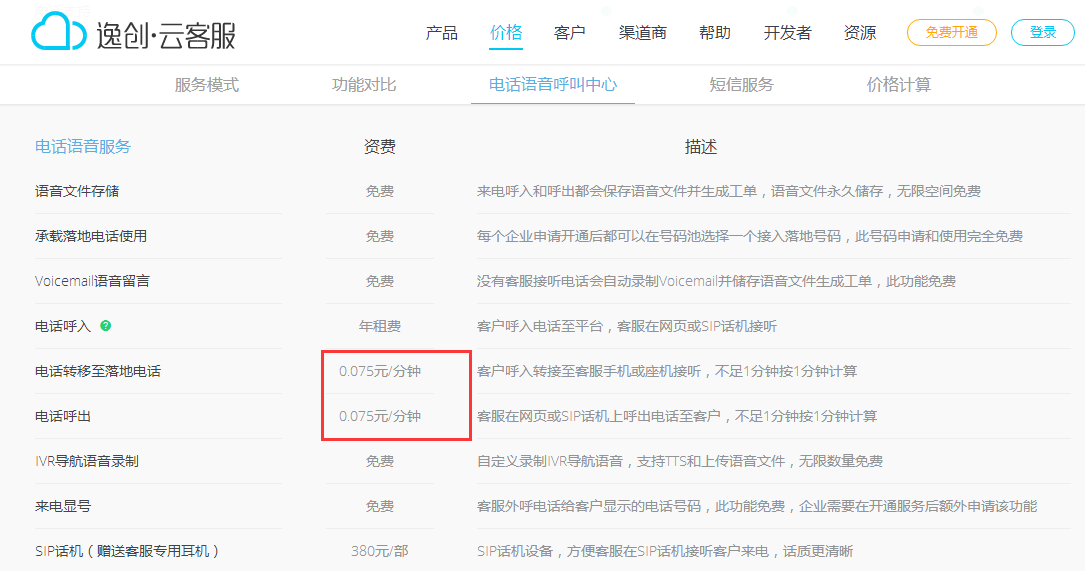Click the description starting 客服外呼电话给客户显示
The height and width of the screenshot is (571, 1085).
coord(756,506)
